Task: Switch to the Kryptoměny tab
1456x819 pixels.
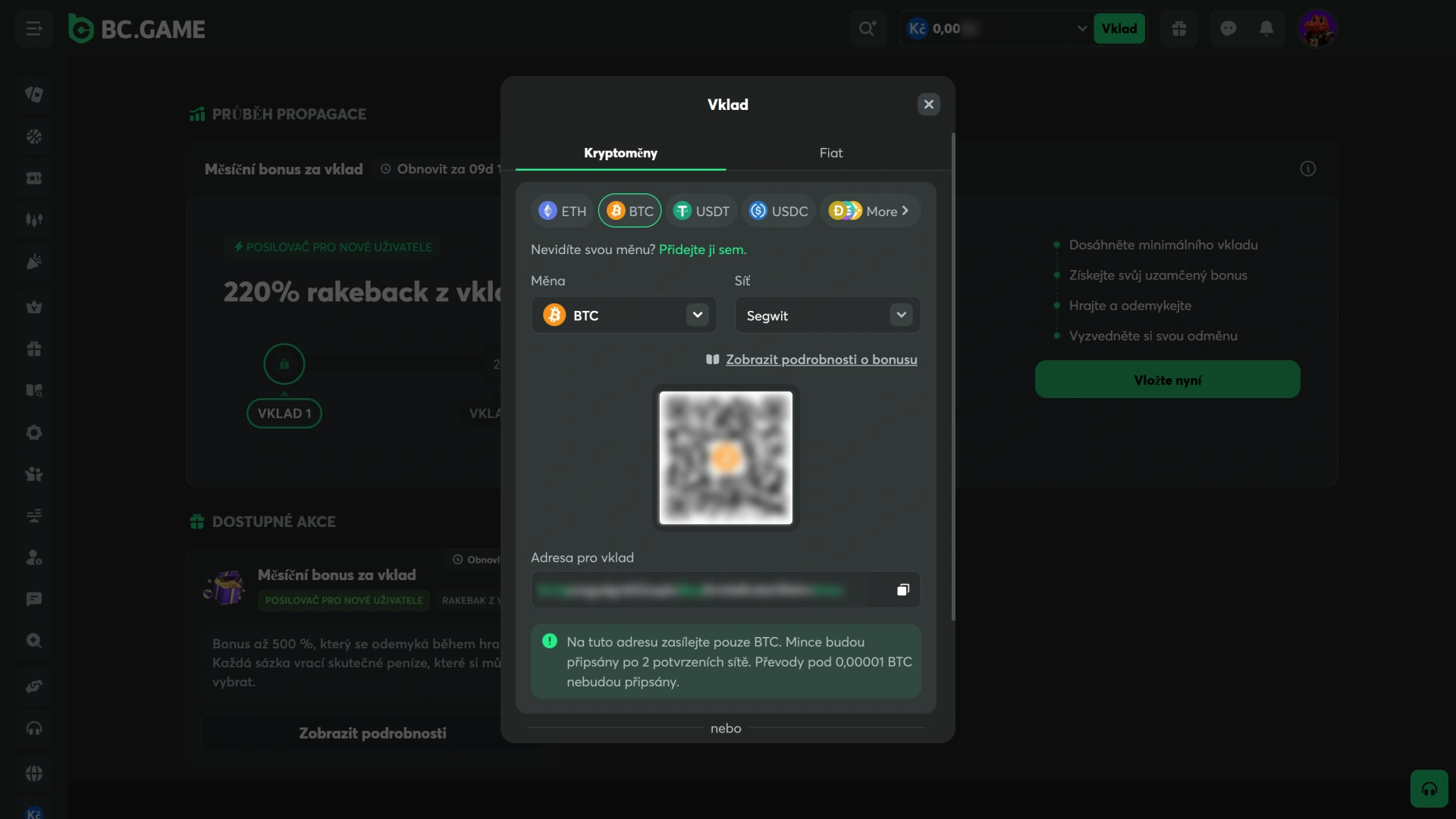Action: pos(620,152)
